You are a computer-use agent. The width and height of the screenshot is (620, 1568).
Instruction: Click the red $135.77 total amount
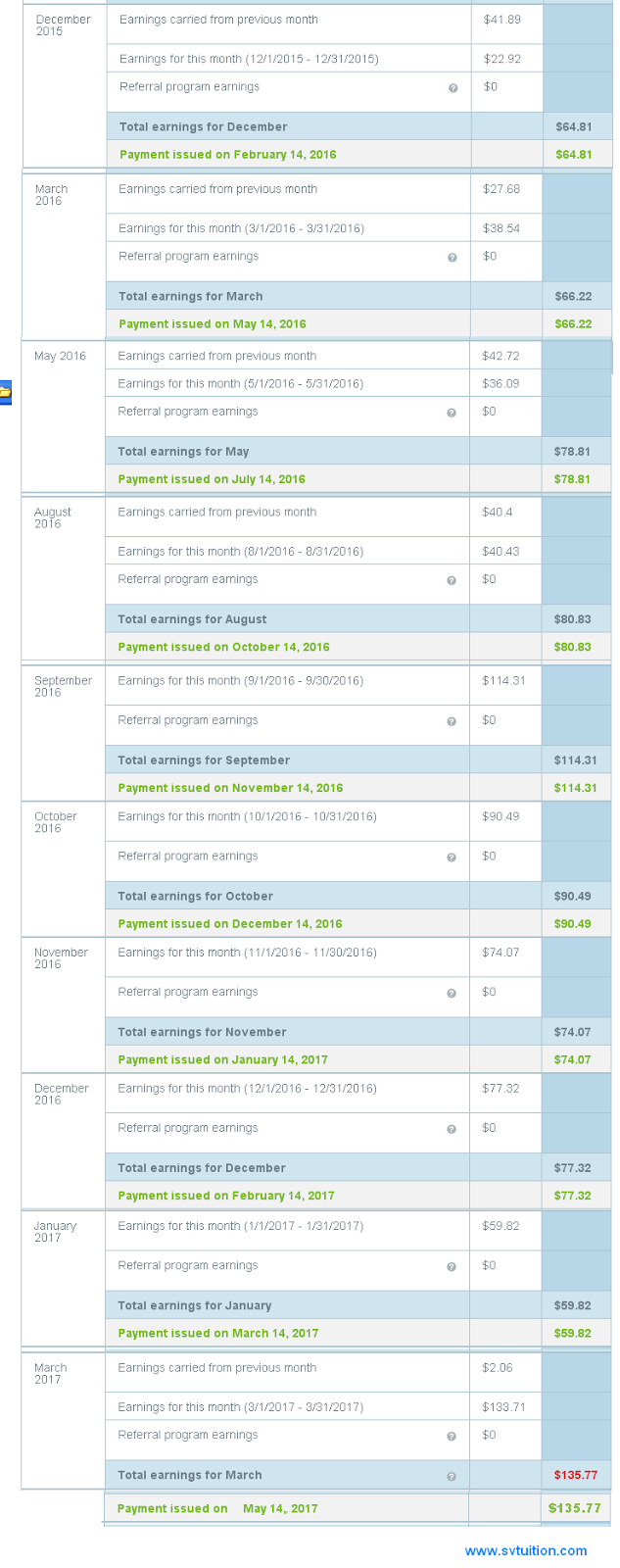[576, 1475]
